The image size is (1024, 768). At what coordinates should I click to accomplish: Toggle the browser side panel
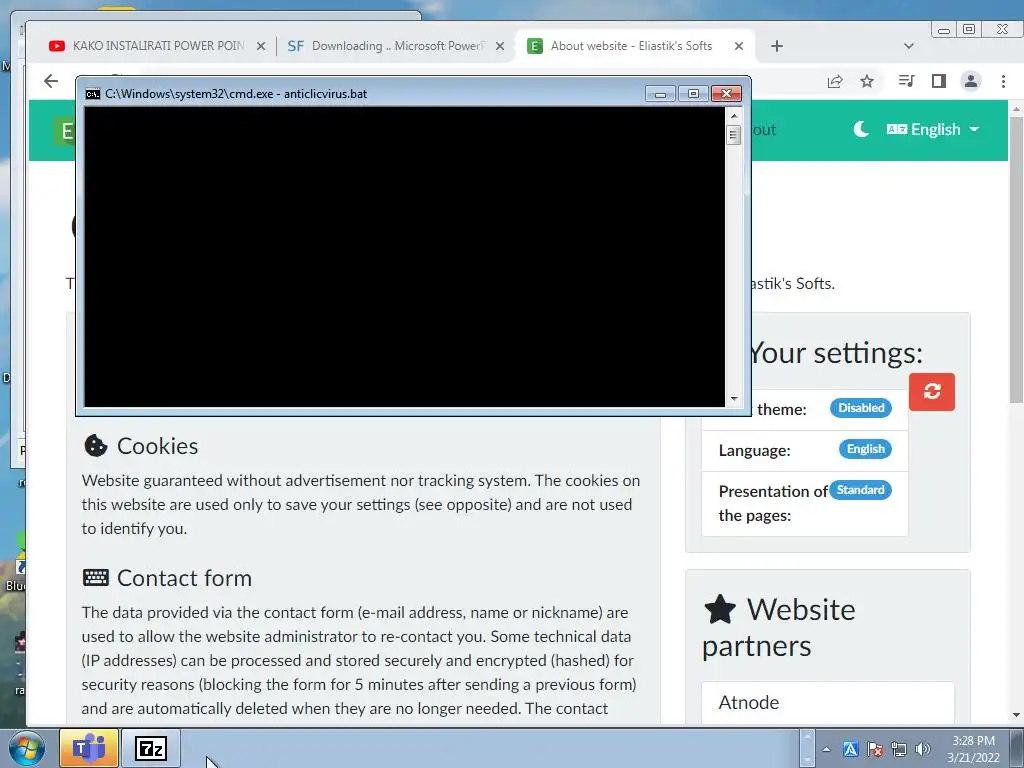tap(938, 81)
